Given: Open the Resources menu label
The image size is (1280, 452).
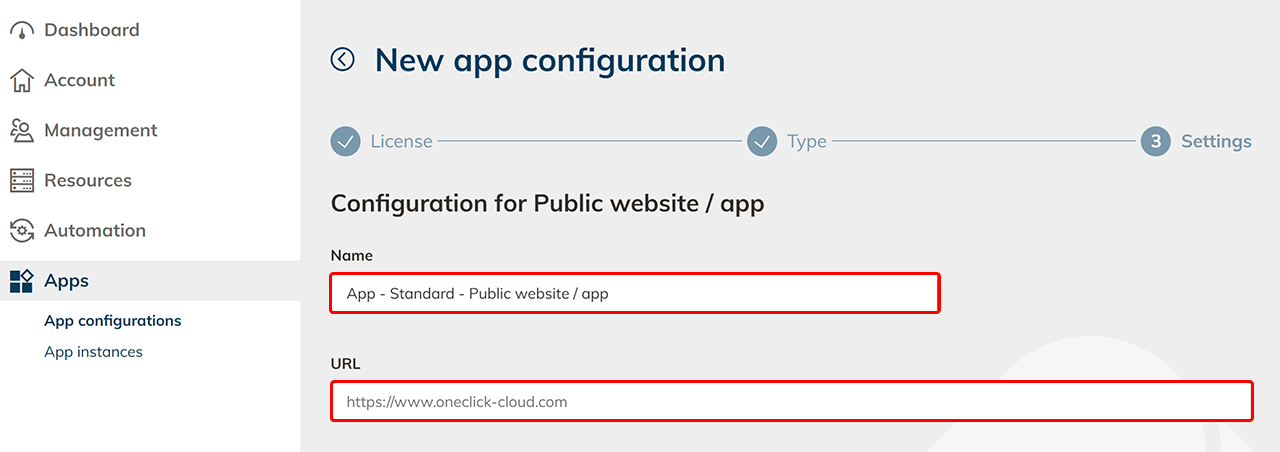Looking at the screenshot, I should coord(88,180).
